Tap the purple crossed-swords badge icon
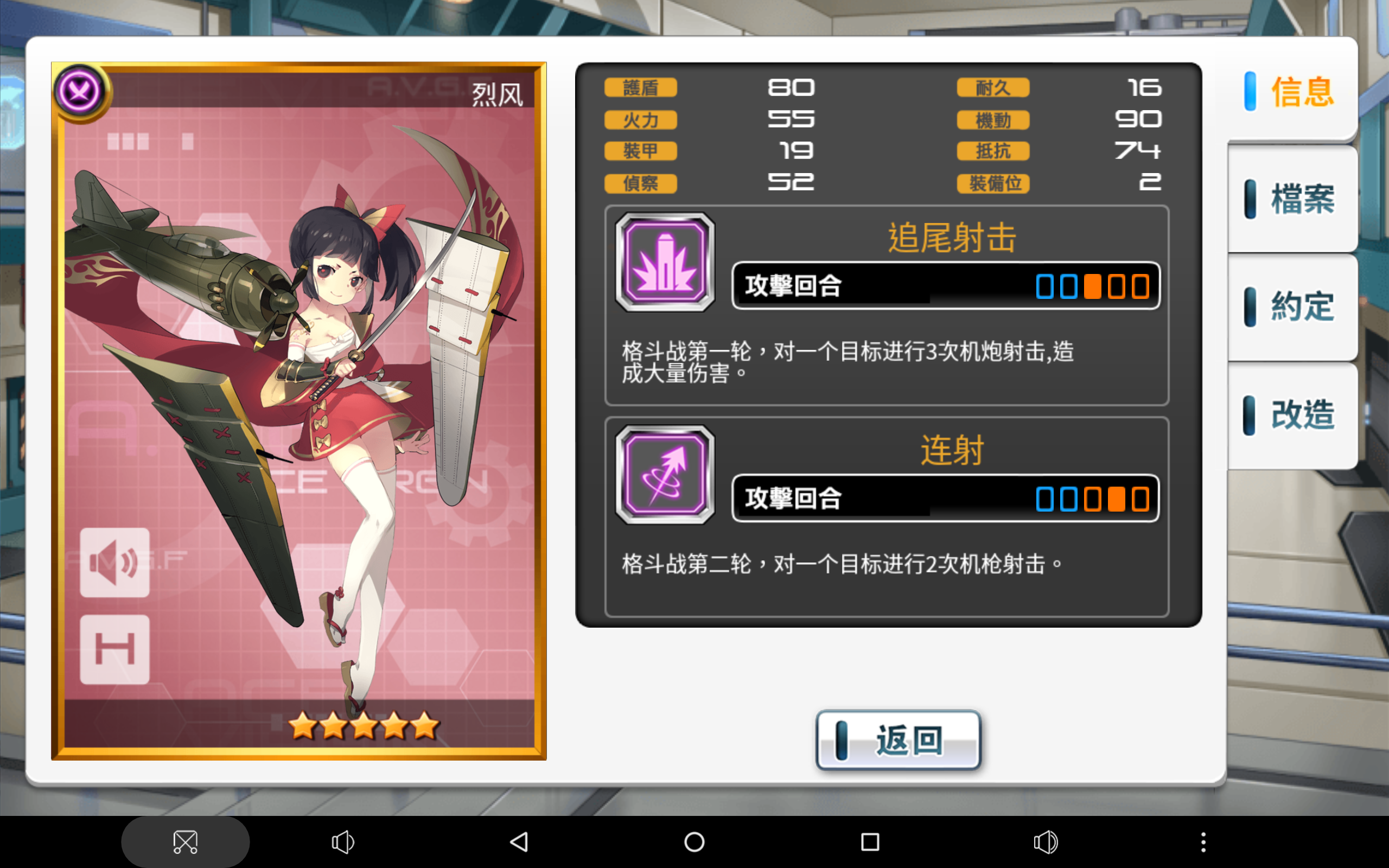This screenshot has height=868, width=1389. click(x=80, y=91)
